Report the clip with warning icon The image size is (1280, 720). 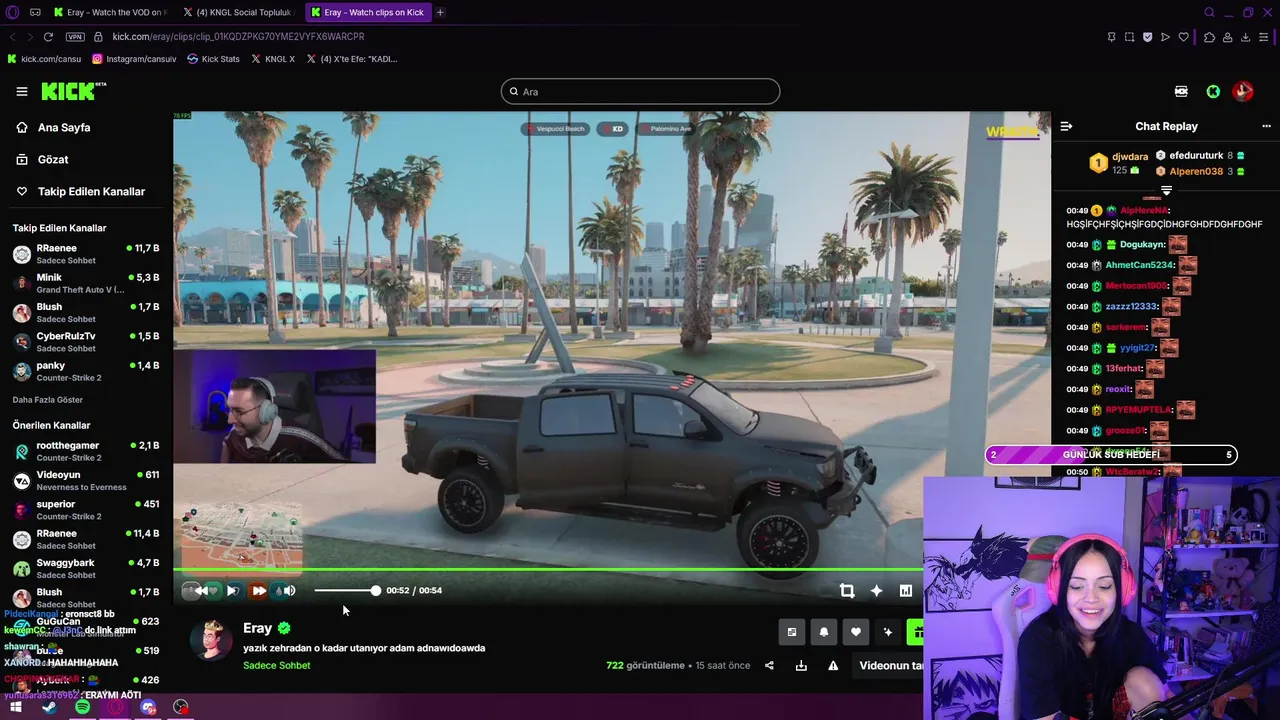pos(833,666)
